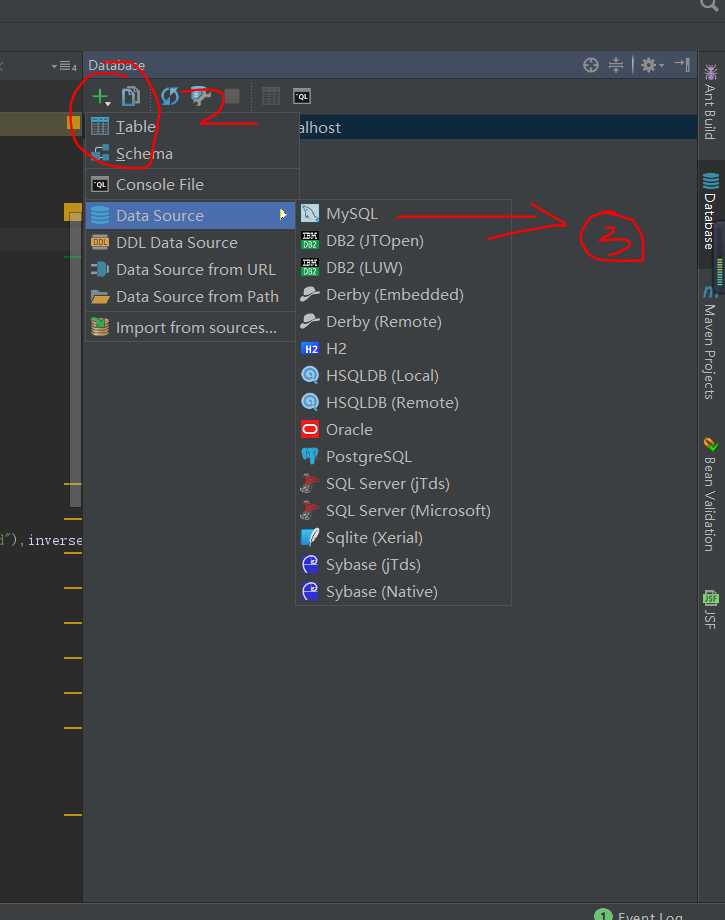Choose Table from the New menu

(x=192, y=127)
